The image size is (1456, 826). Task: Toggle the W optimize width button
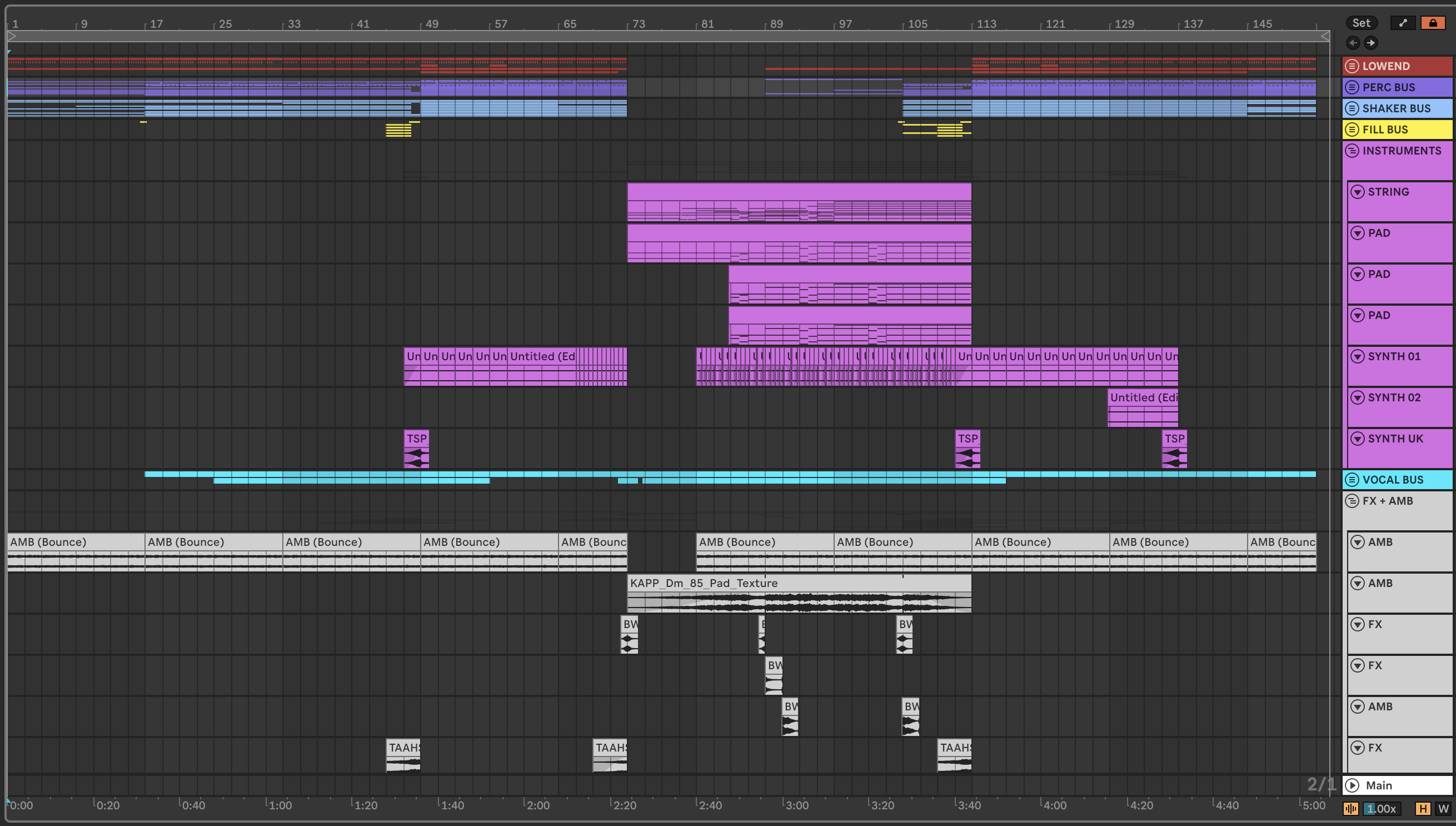(1444, 808)
